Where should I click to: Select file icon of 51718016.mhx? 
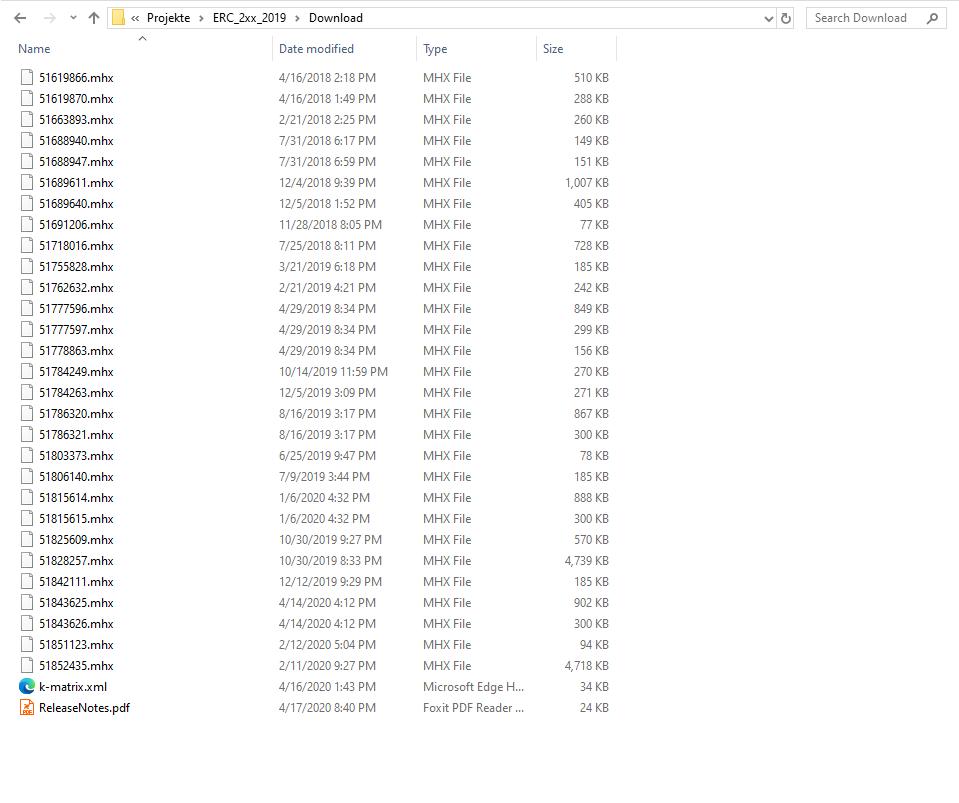26,245
